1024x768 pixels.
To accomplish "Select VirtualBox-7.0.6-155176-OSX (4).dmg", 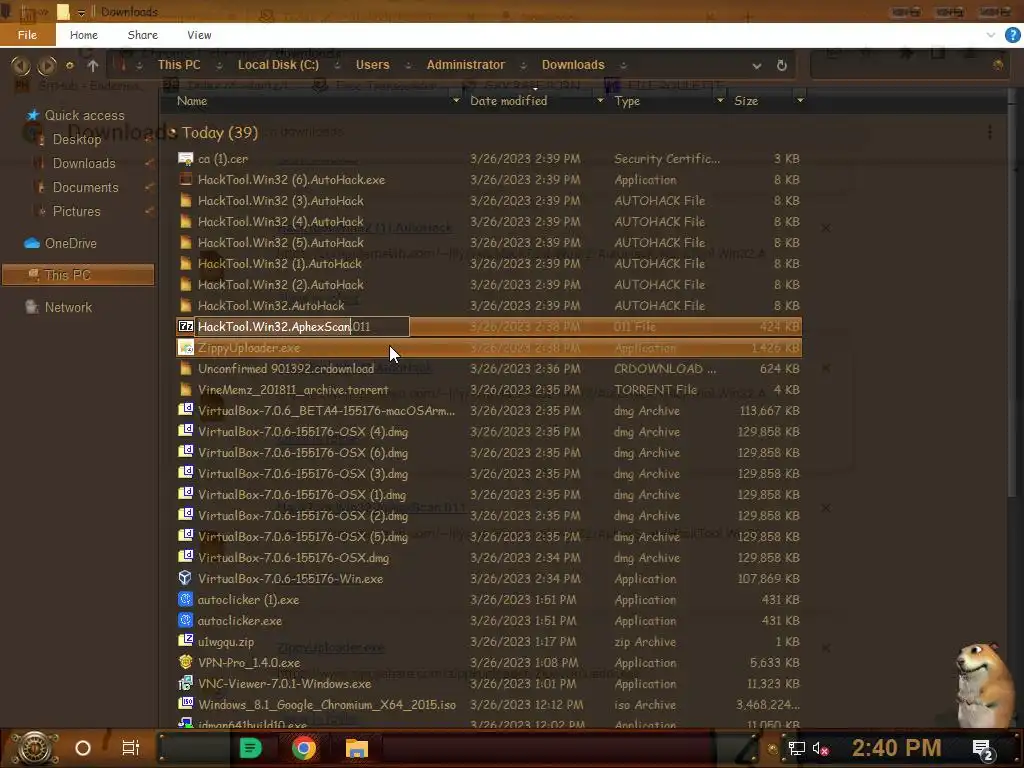I will click(x=303, y=432).
